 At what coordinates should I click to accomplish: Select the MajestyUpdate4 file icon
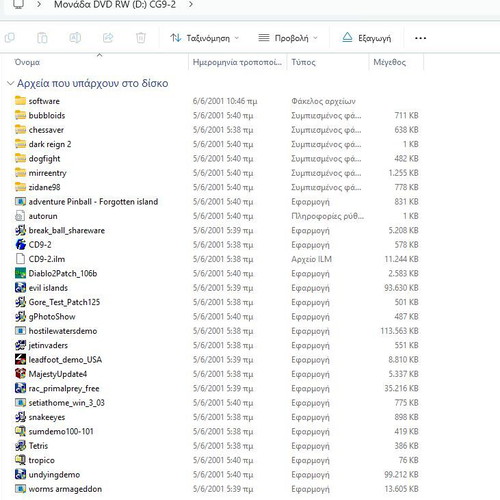pyautogui.click(x=20, y=374)
